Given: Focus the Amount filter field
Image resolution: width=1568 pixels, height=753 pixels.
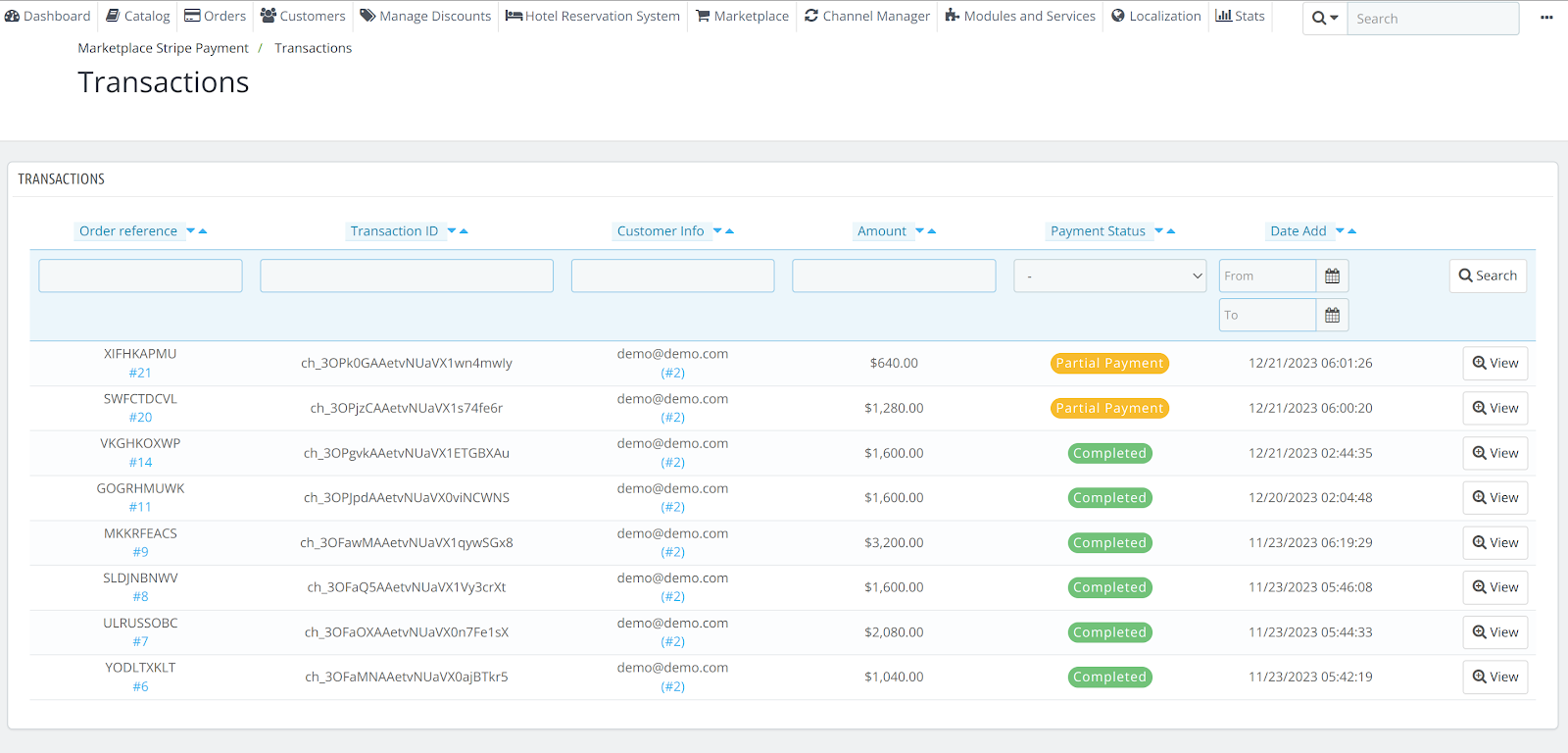Looking at the screenshot, I should click(894, 276).
